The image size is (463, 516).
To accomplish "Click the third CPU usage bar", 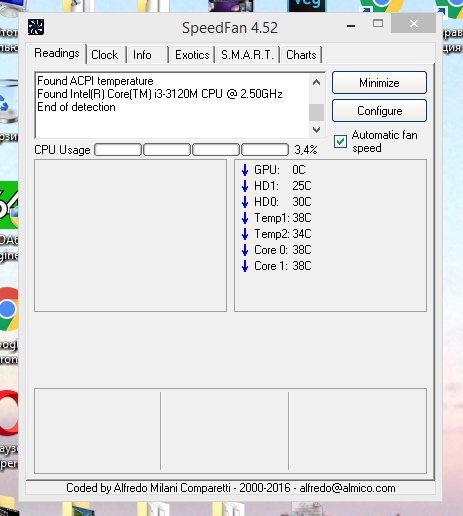I will point(216,150).
